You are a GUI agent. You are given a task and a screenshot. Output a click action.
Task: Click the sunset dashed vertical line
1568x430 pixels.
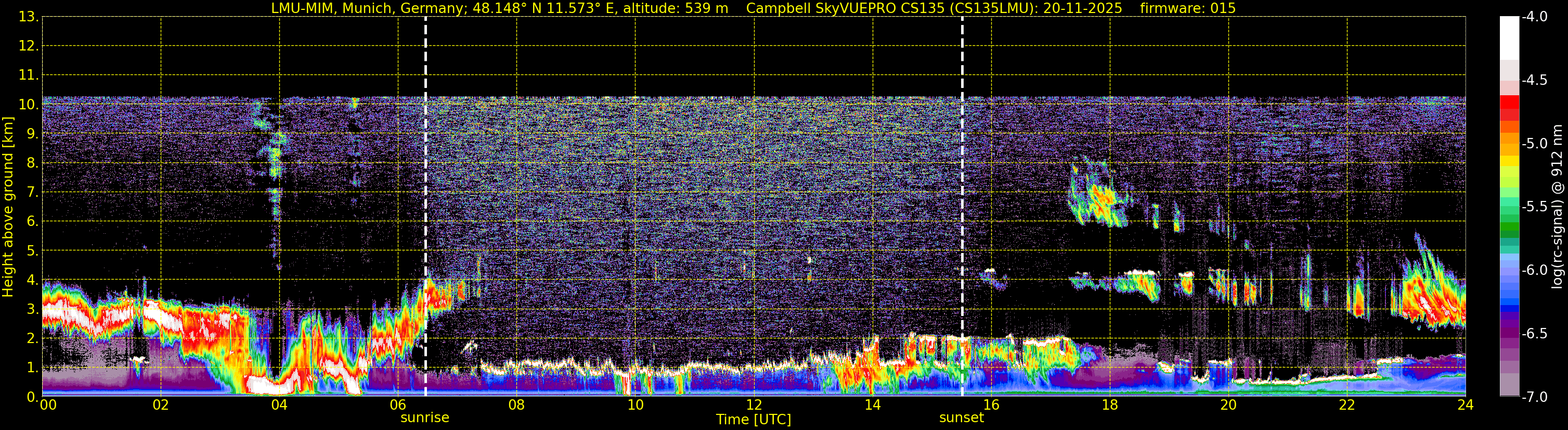[962, 207]
